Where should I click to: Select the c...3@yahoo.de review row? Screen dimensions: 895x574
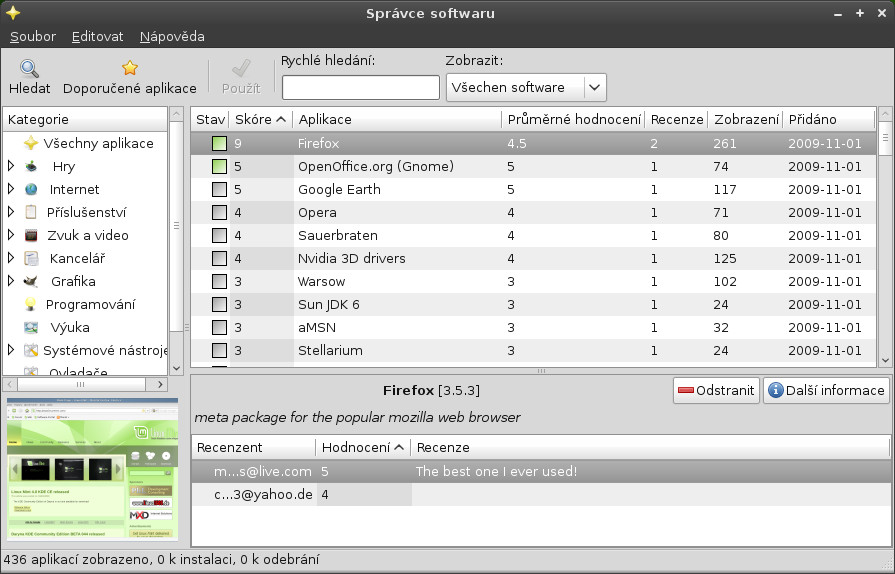(541, 494)
